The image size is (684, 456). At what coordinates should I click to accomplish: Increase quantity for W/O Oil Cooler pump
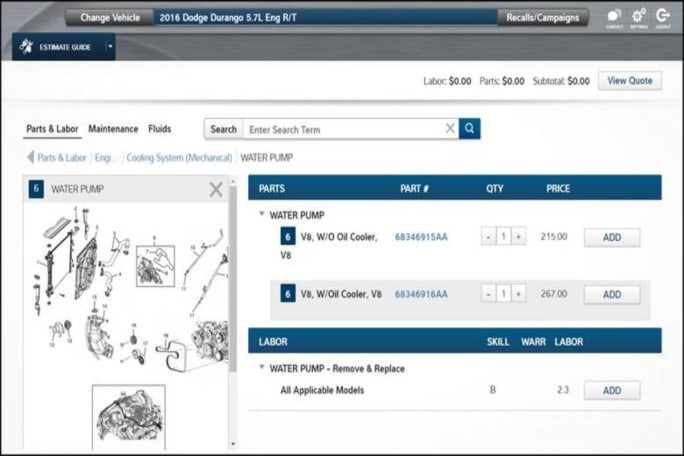click(x=518, y=237)
